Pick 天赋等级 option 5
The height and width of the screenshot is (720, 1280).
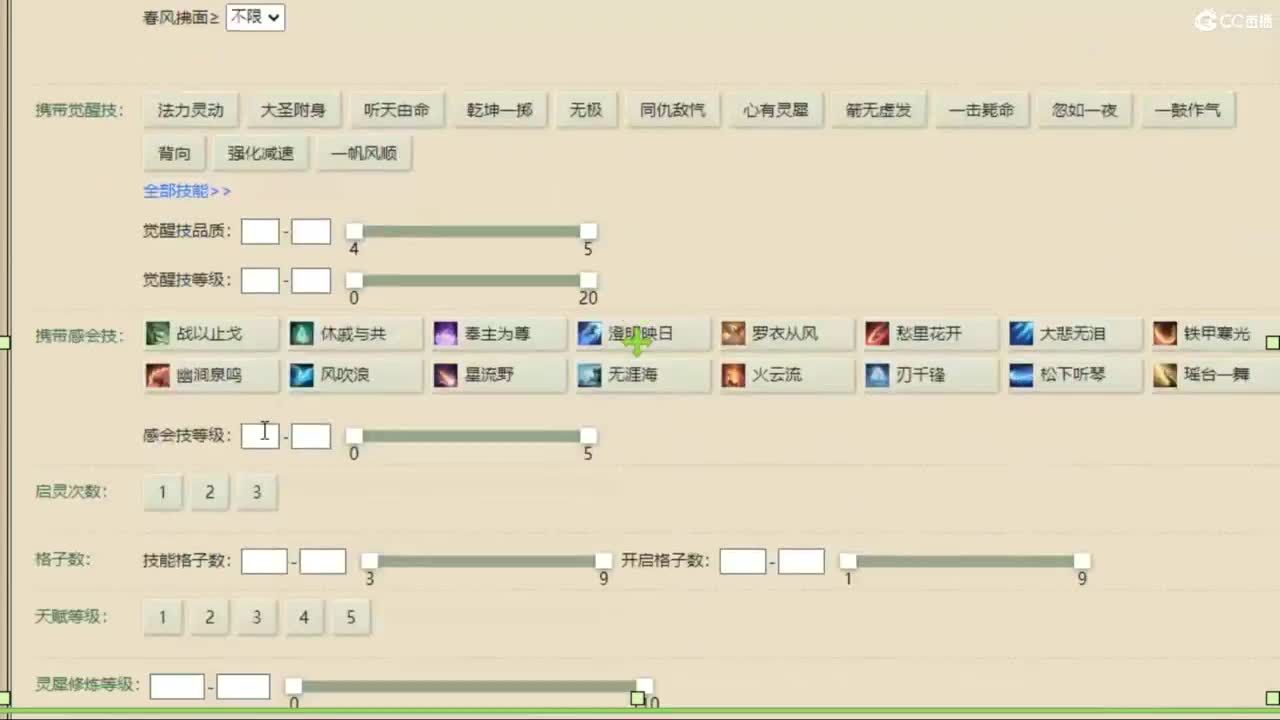tap(351, 617)
